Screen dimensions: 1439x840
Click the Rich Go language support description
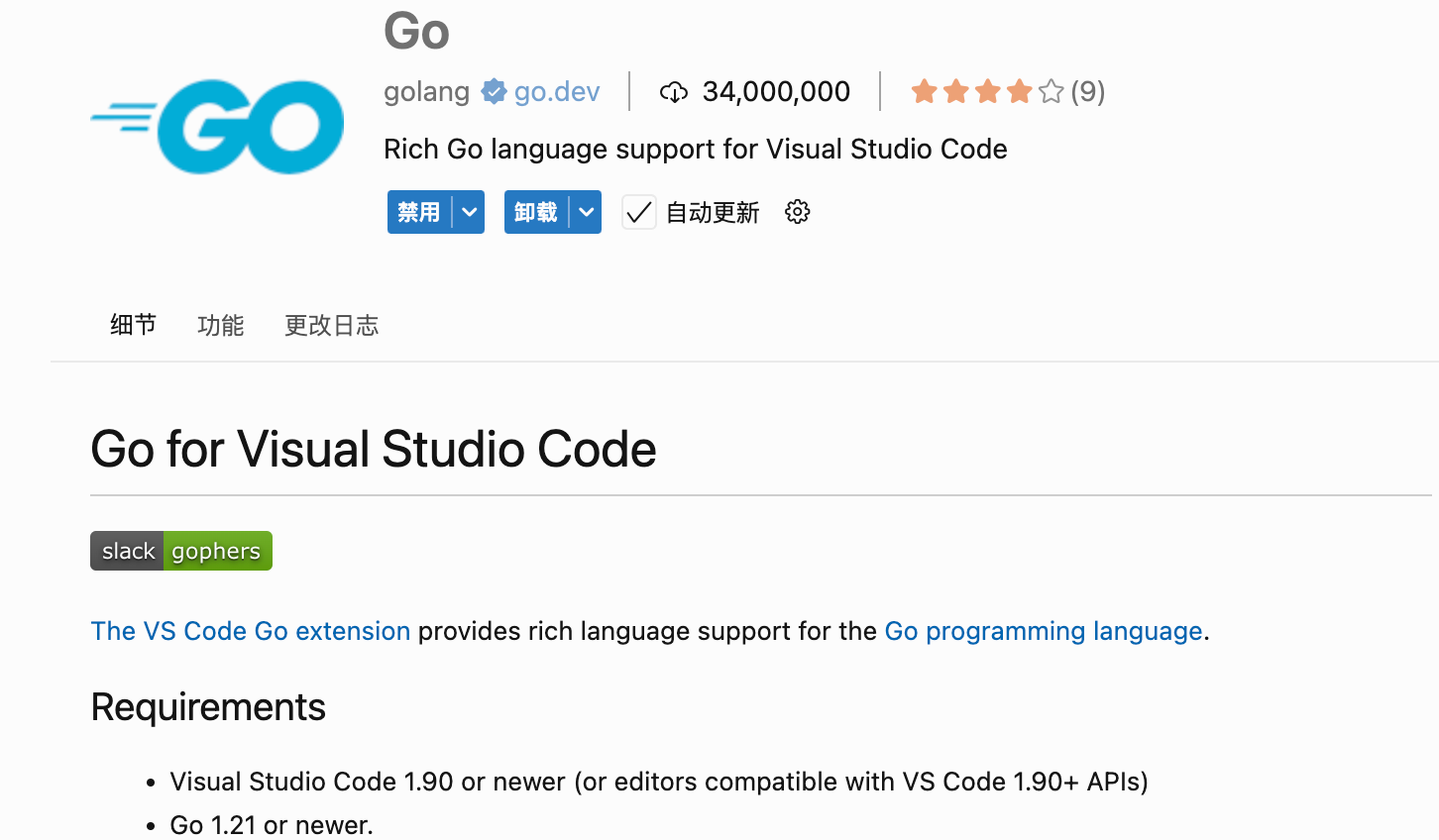point(696,149)
